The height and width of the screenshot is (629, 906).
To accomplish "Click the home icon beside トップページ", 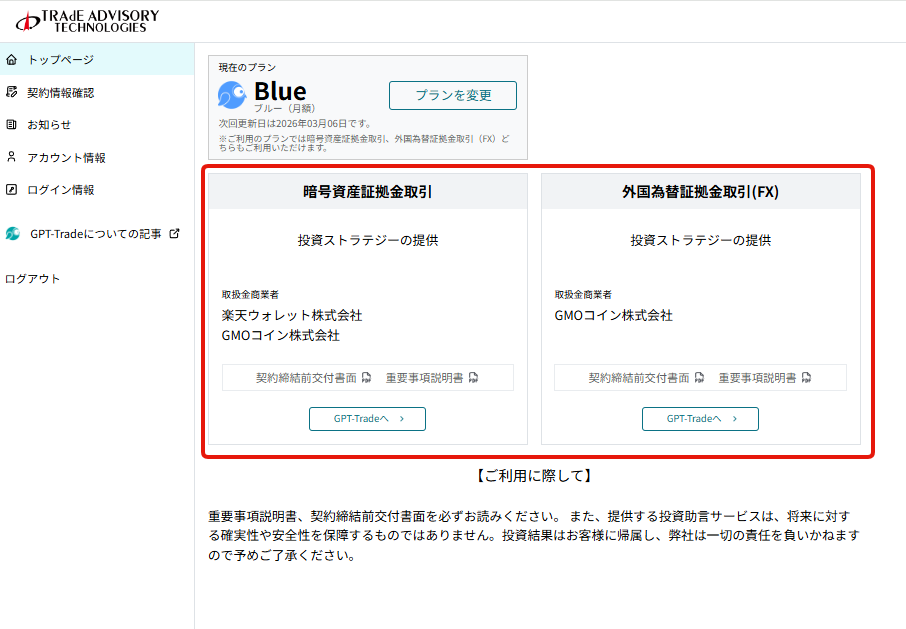I will click(12, 60).
